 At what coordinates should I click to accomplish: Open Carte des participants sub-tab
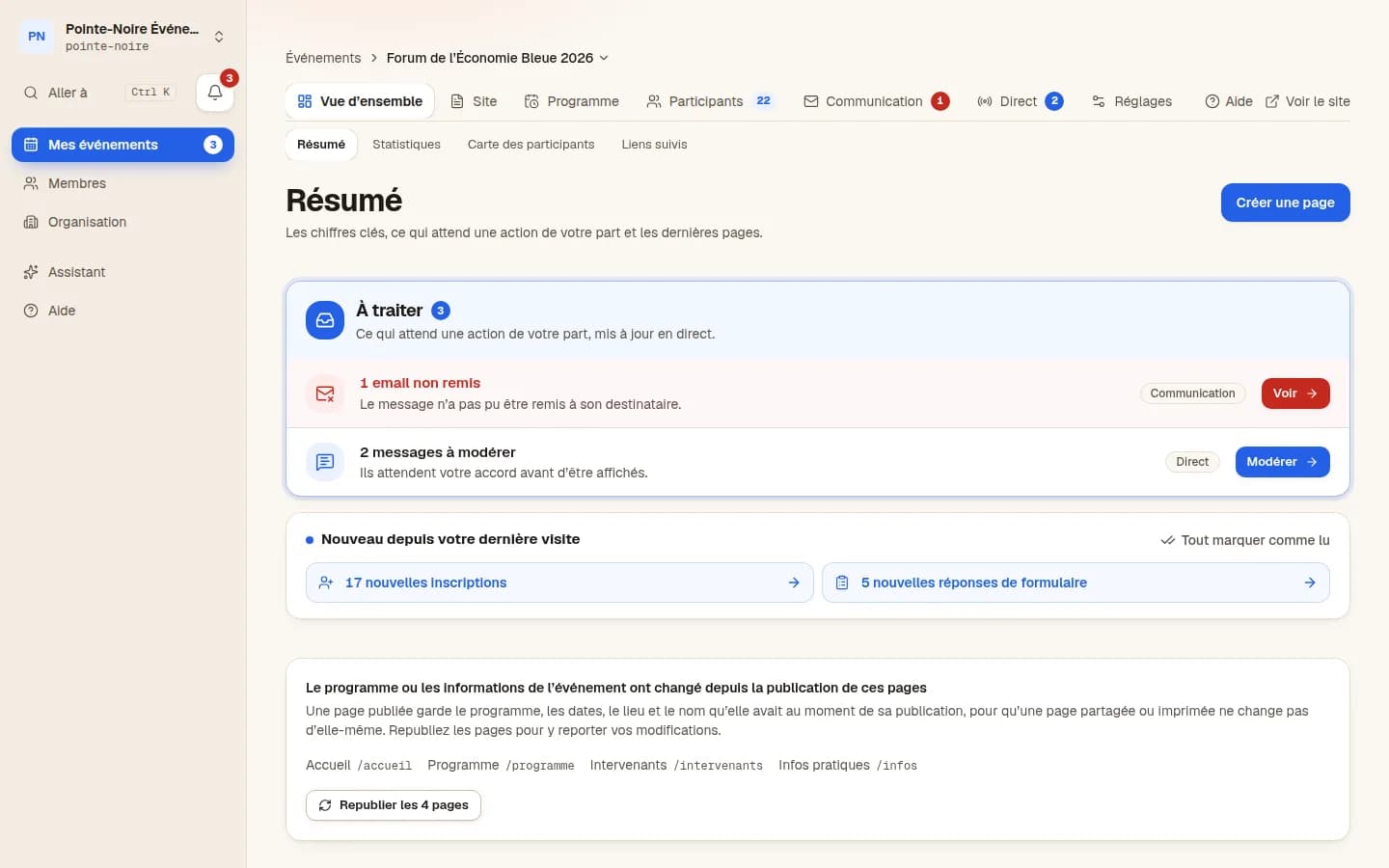[x=531, y=145]
